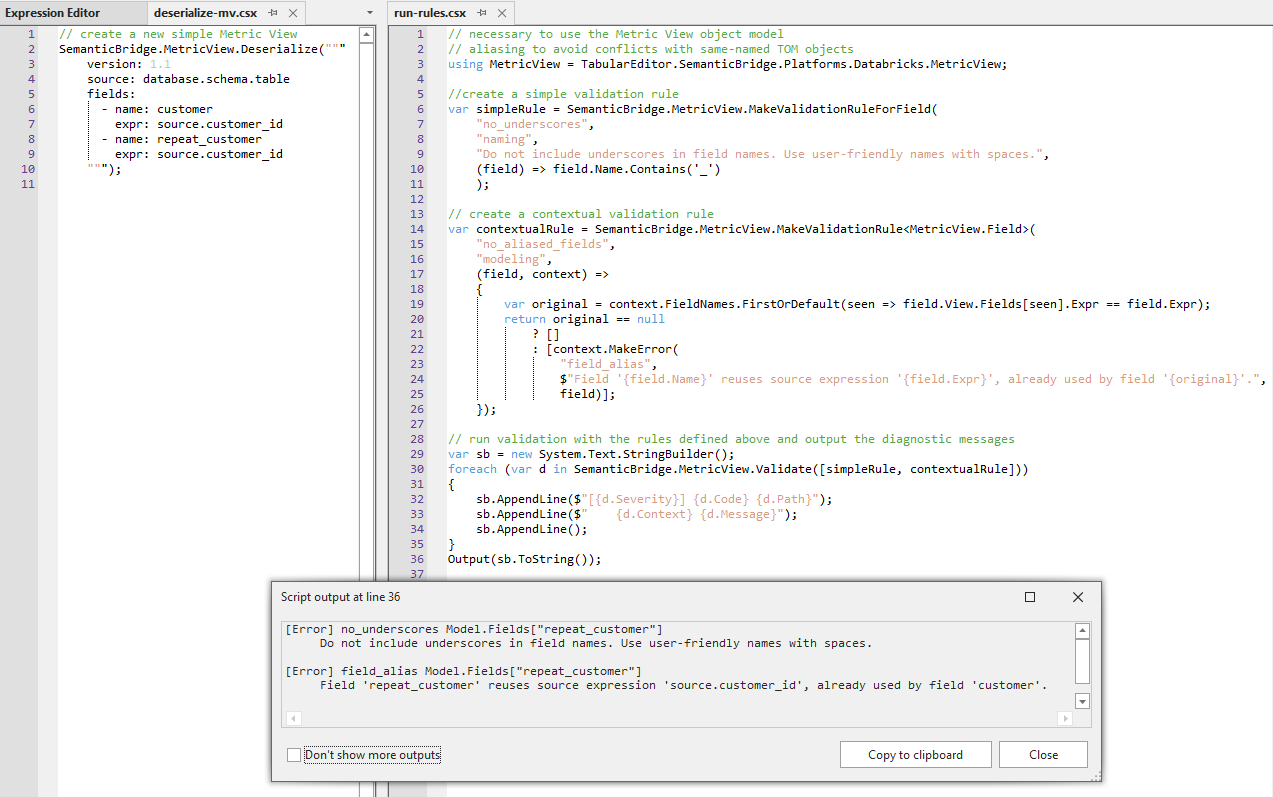Click the text "field_alias" on line 23
This screenshot has width=1273, height=797.
(x=606, y=364)
